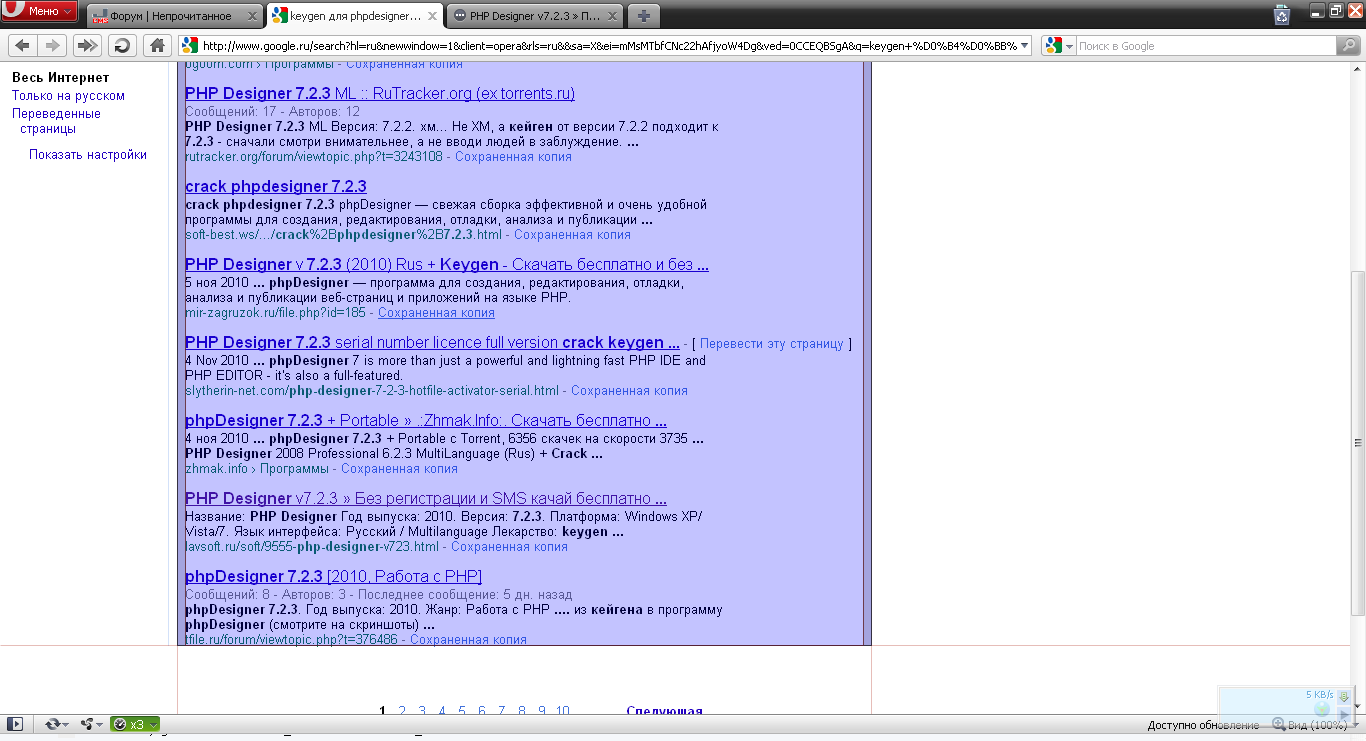
Task: Click the search magnifier button
Action: tap(1348, 46)
